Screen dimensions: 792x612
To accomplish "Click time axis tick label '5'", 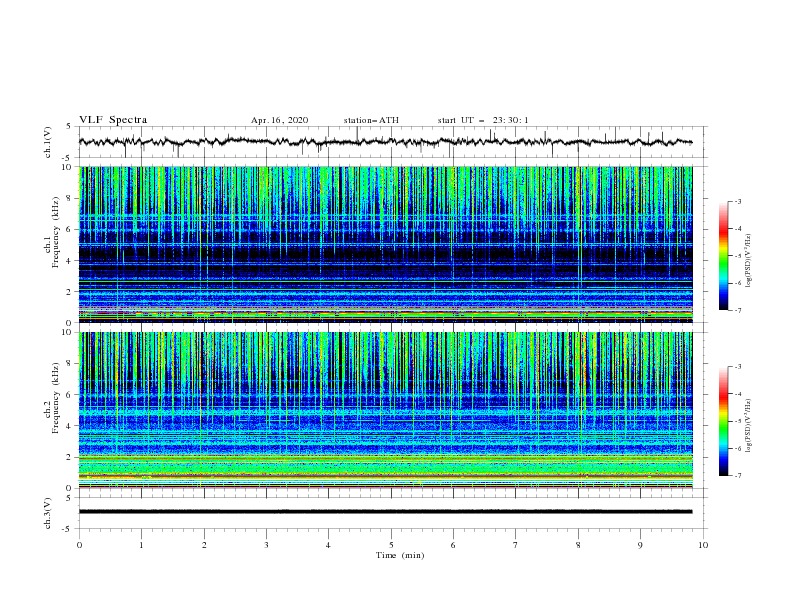I will point(391,545).
